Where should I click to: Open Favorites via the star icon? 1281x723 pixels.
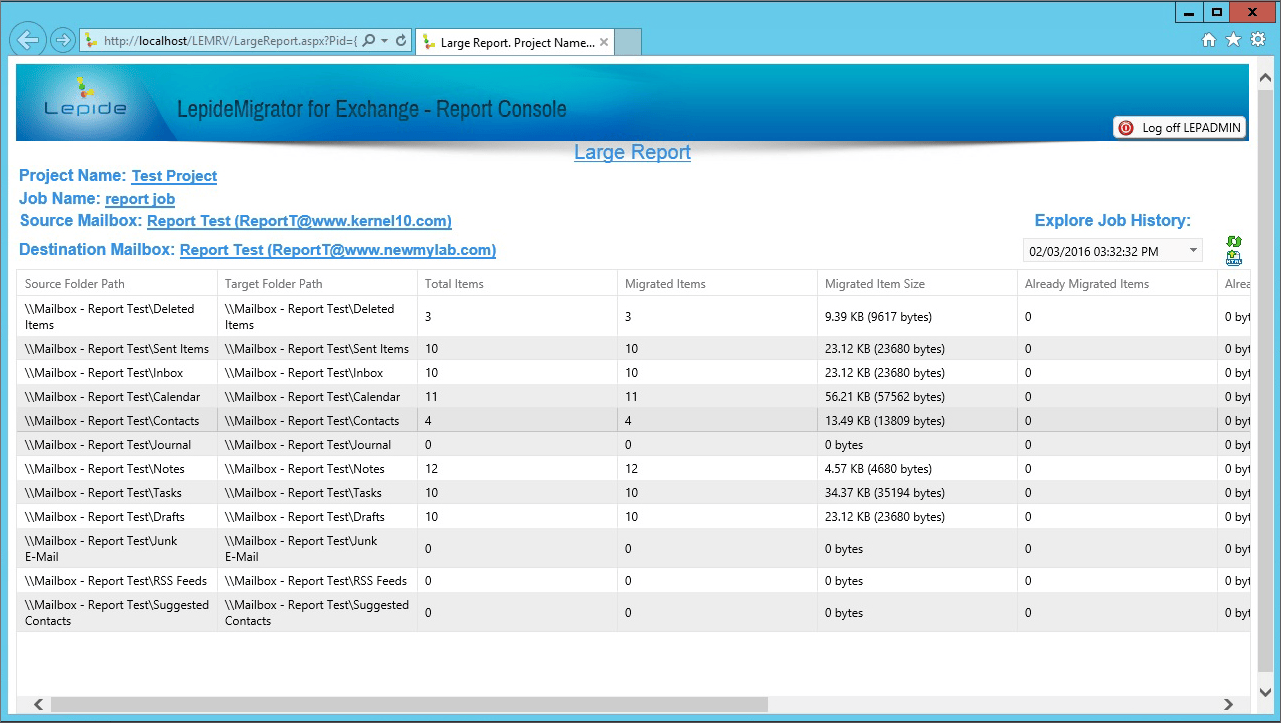[1234, 40]
